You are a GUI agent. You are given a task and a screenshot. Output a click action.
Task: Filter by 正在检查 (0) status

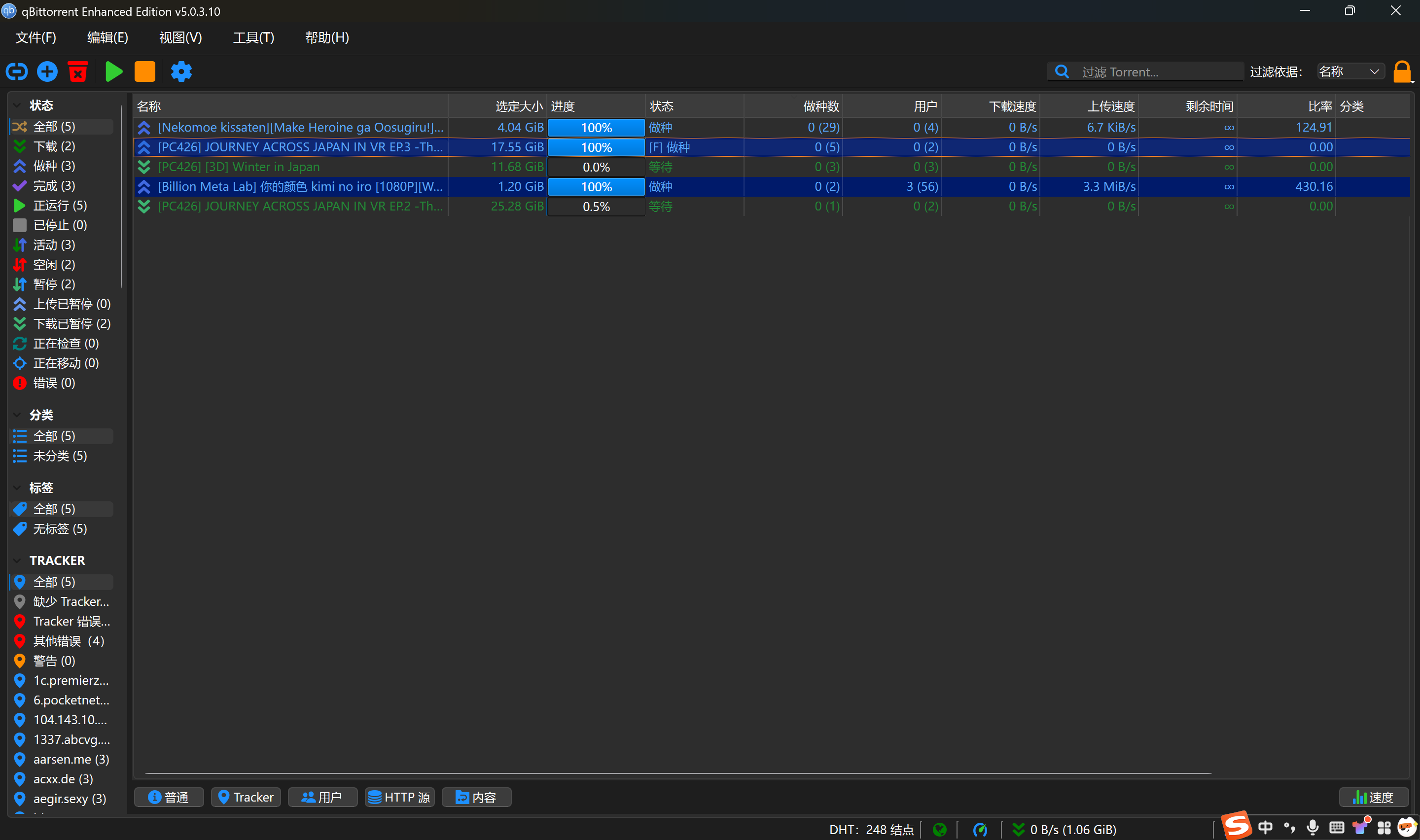[62, 344]
